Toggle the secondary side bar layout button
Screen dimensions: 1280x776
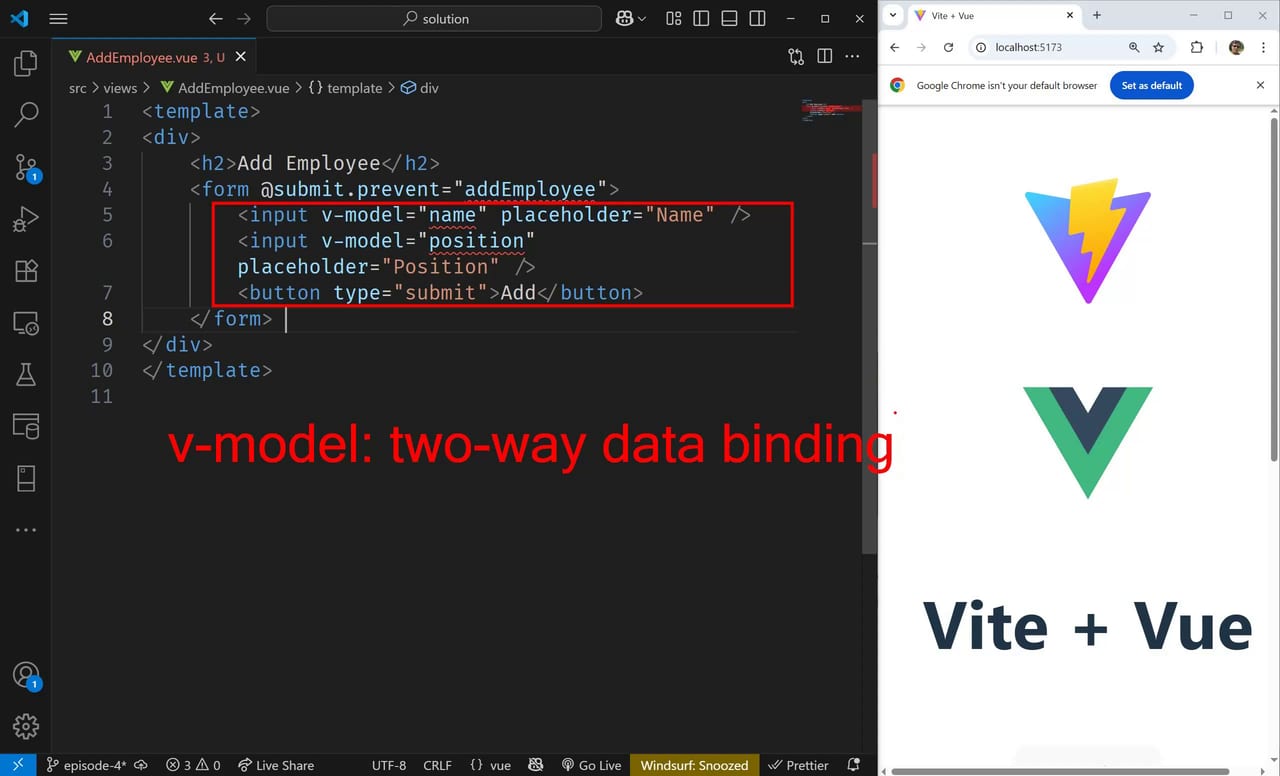tap(757, 18)
